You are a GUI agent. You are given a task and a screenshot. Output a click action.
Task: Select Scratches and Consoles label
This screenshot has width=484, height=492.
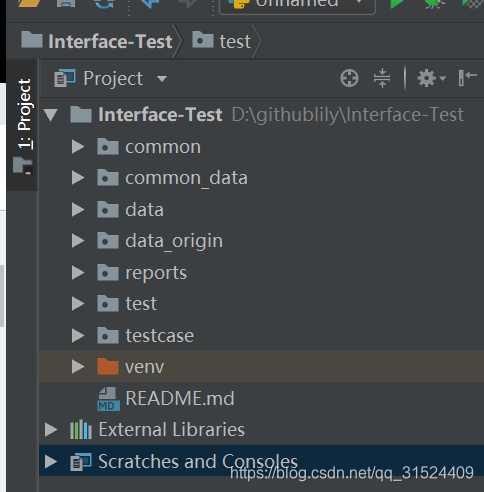(x=198, y=462)
